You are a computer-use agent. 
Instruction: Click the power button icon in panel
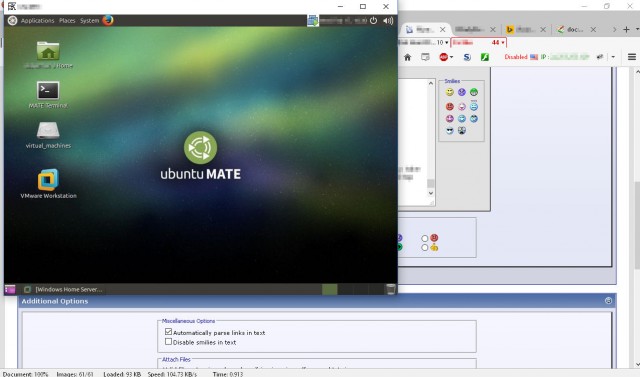tap(373, 20)
